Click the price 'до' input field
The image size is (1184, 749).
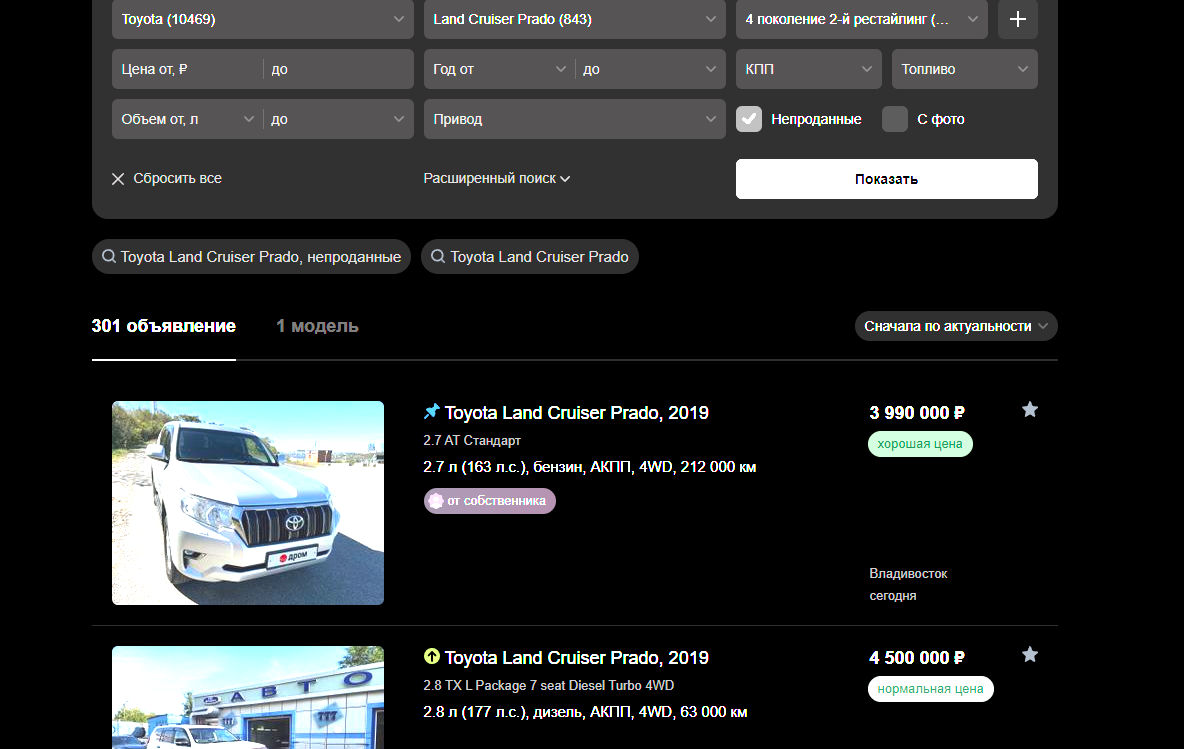(x=338, y=69)
